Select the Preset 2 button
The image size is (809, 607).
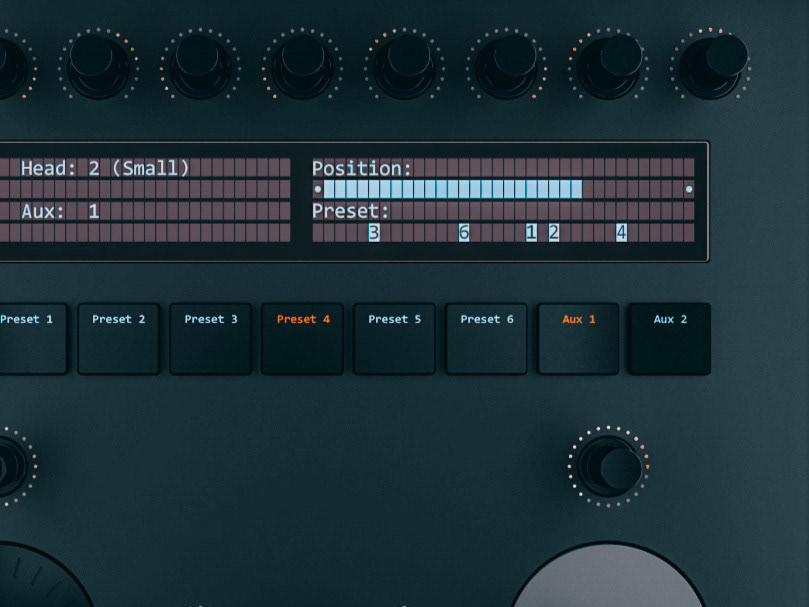click(118, 338)
